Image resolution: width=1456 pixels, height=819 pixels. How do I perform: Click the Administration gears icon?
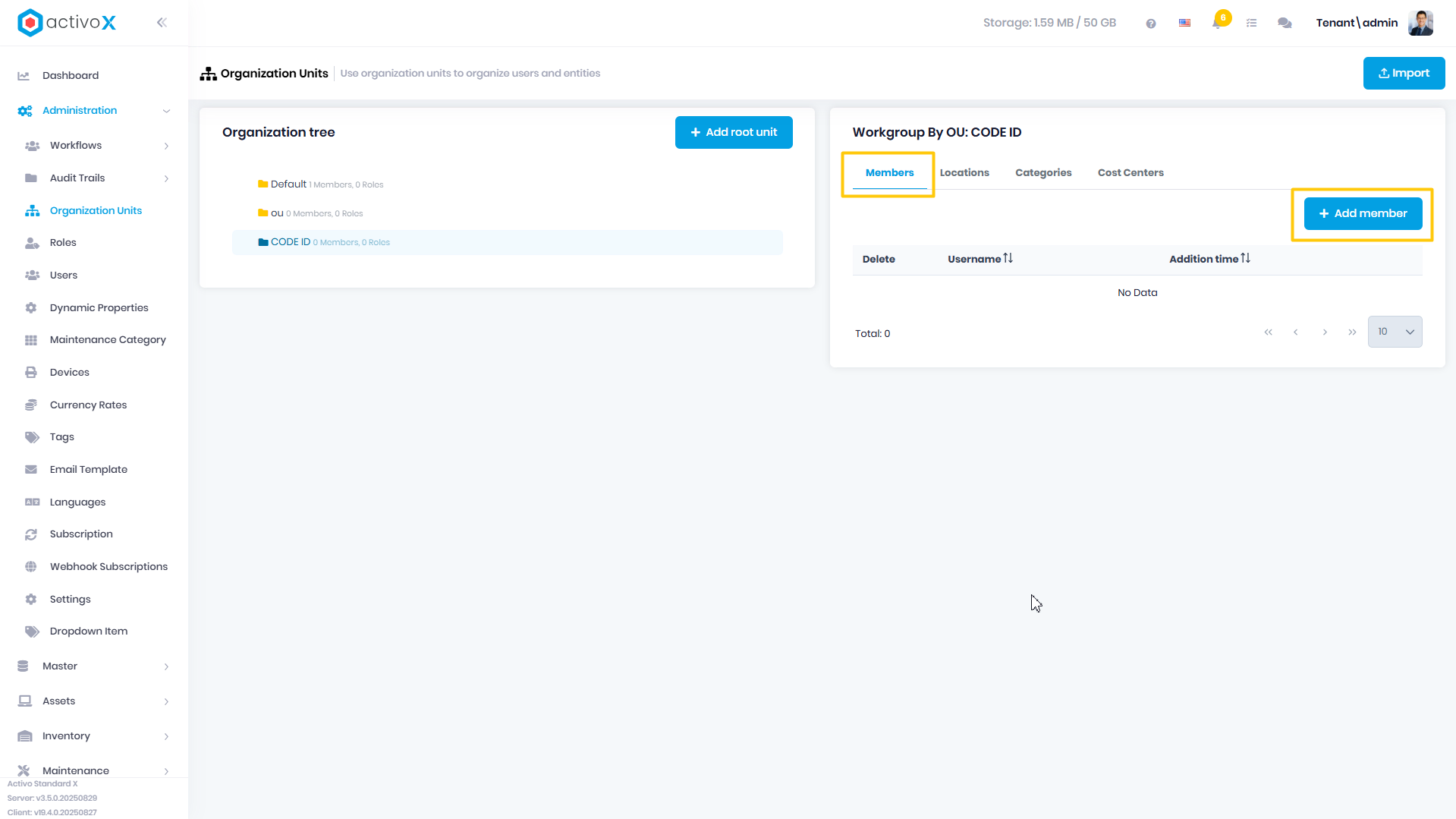point(25,111)
